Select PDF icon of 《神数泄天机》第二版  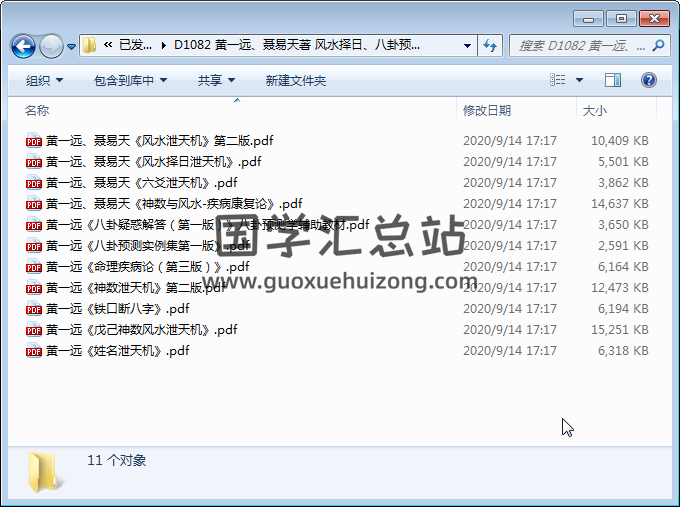pos(34,288)
